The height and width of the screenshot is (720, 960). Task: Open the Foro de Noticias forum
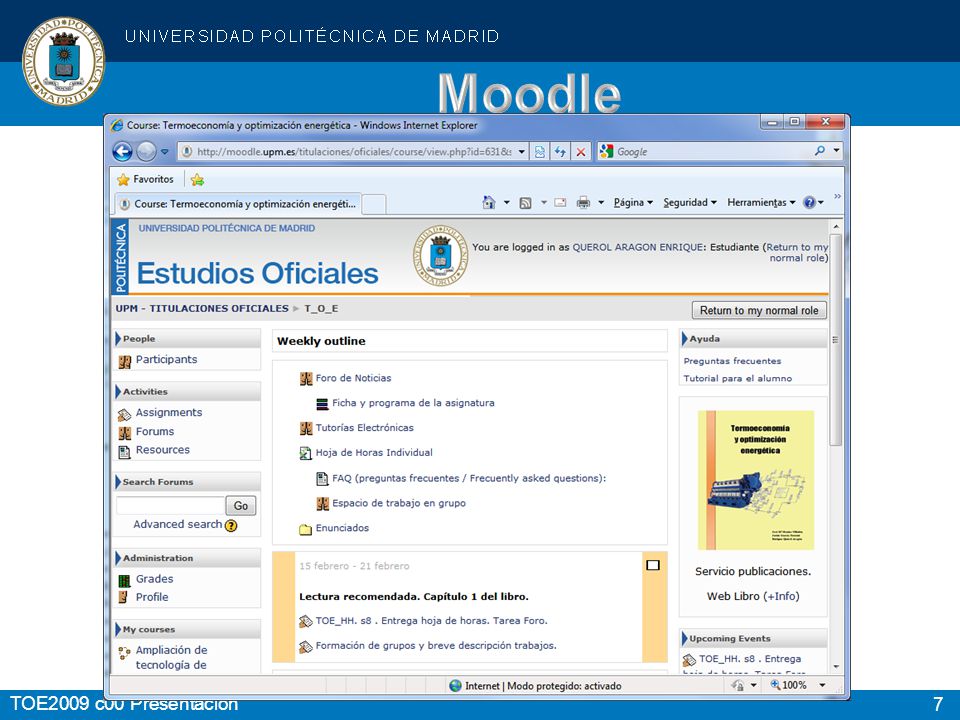click(353, 378)
